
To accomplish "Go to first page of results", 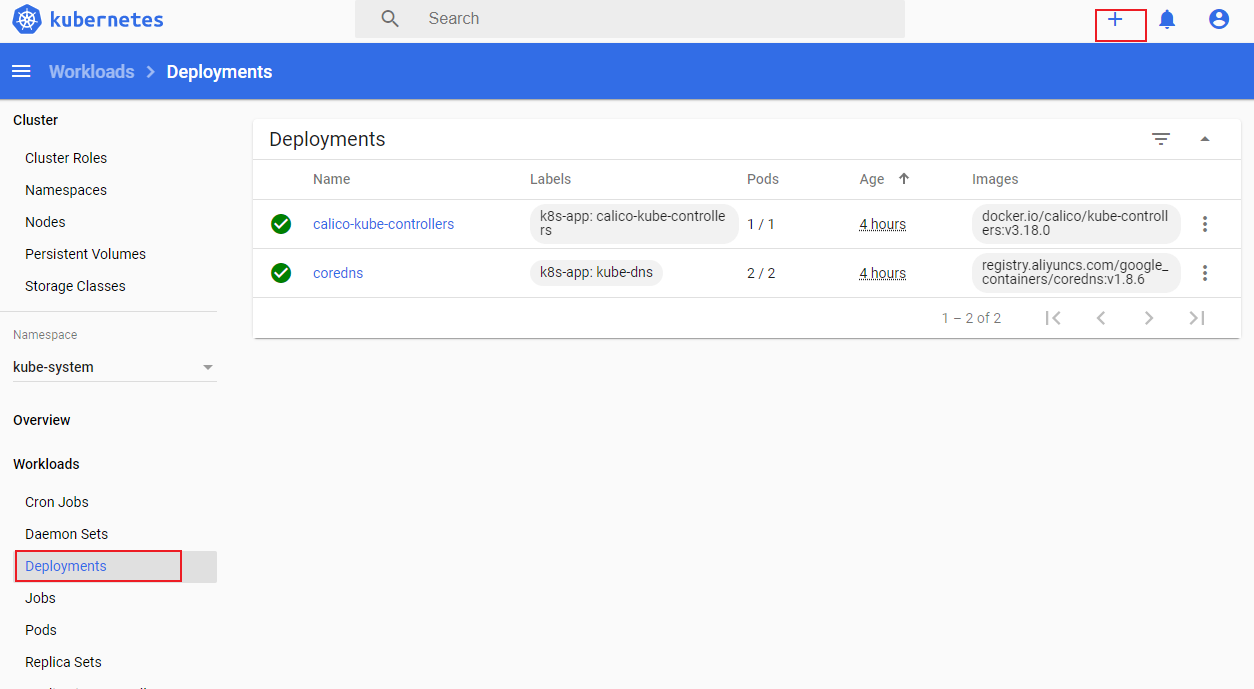I will click(1053, 318).
